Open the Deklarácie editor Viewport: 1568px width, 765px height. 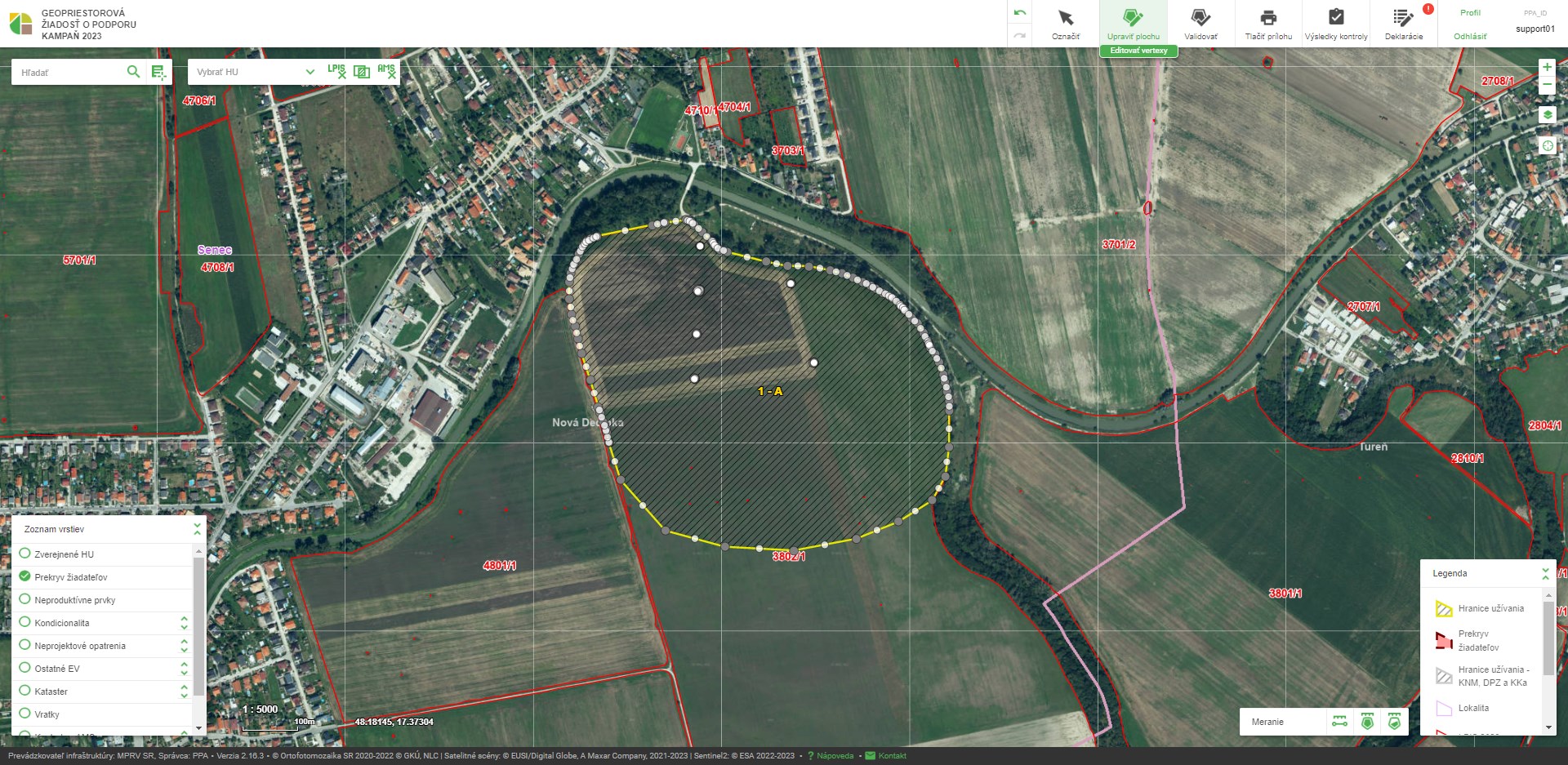click(1403, 23)
